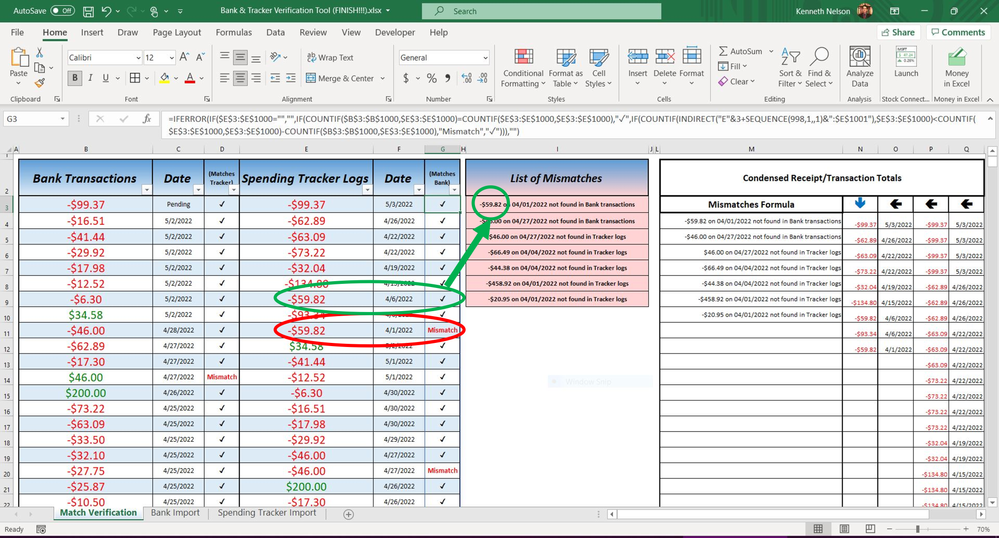Toggle align left
999x538 pixels.
pyautogui.click(x=224, y=78)
